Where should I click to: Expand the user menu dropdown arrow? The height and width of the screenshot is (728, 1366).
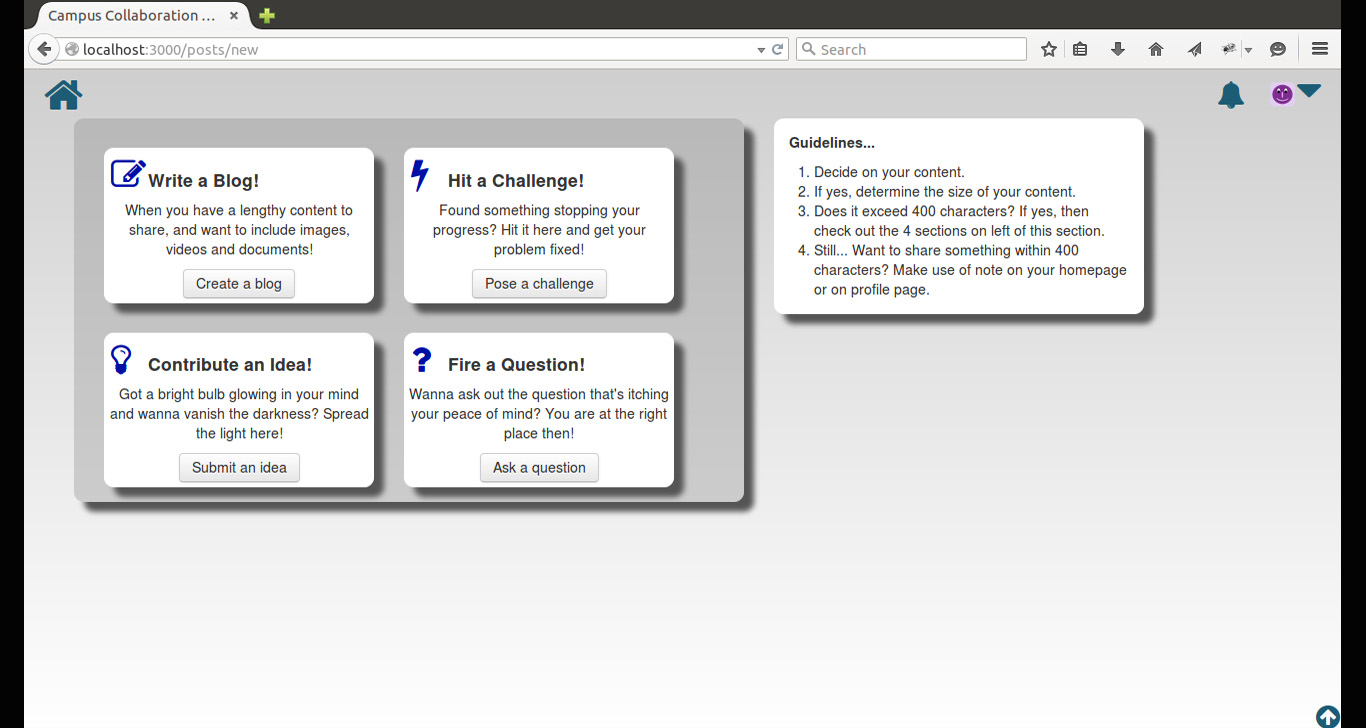coord(1309,91)
